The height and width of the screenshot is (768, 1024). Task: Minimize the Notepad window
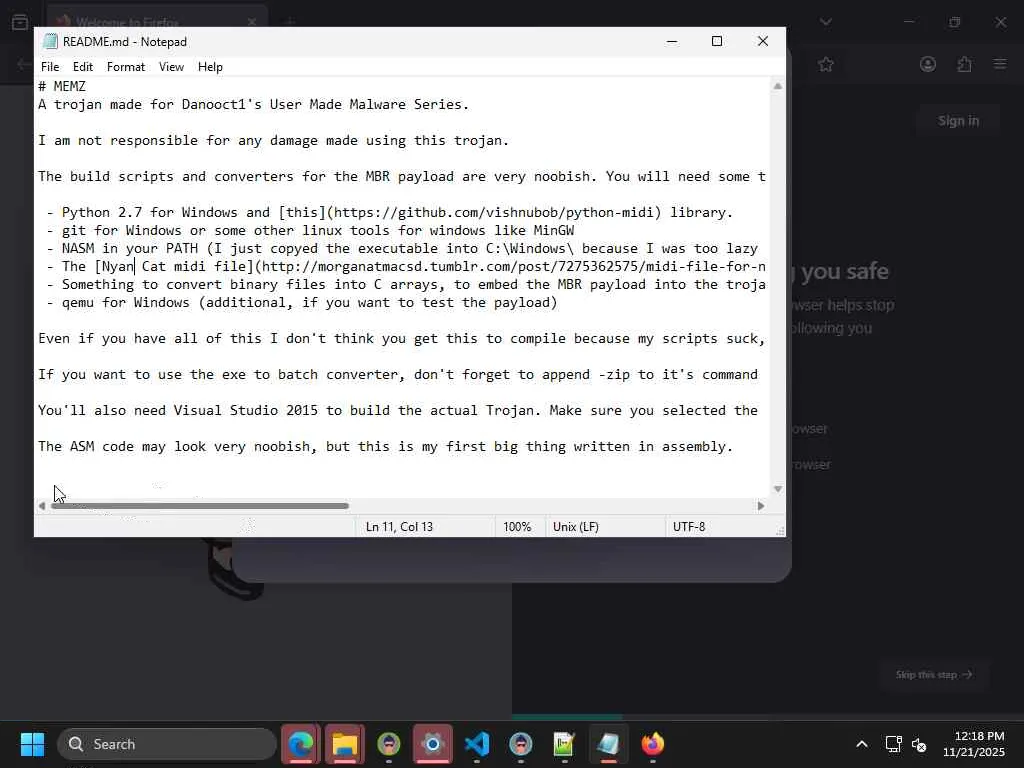tap(671, 41)
